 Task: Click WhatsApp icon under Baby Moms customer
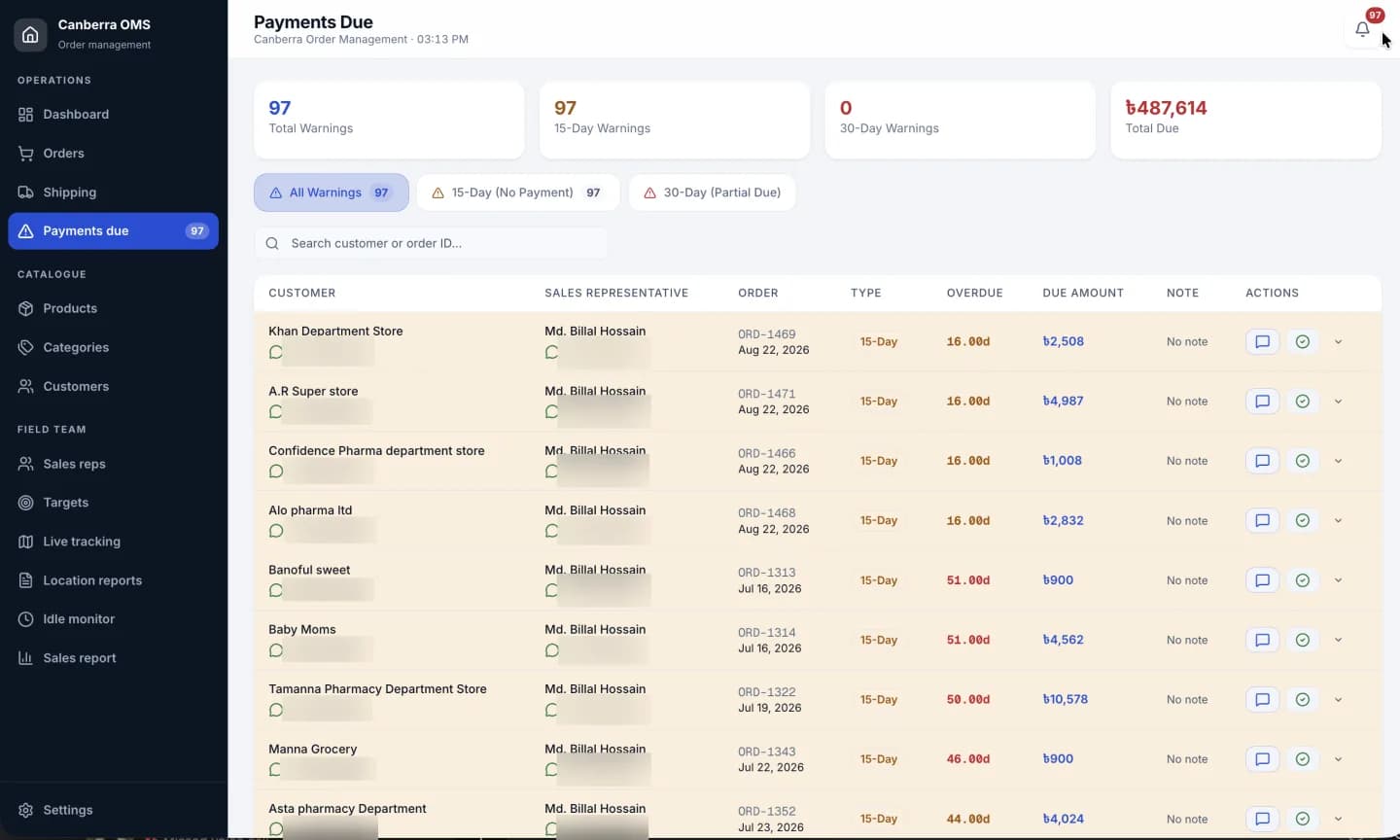(276, 650)
